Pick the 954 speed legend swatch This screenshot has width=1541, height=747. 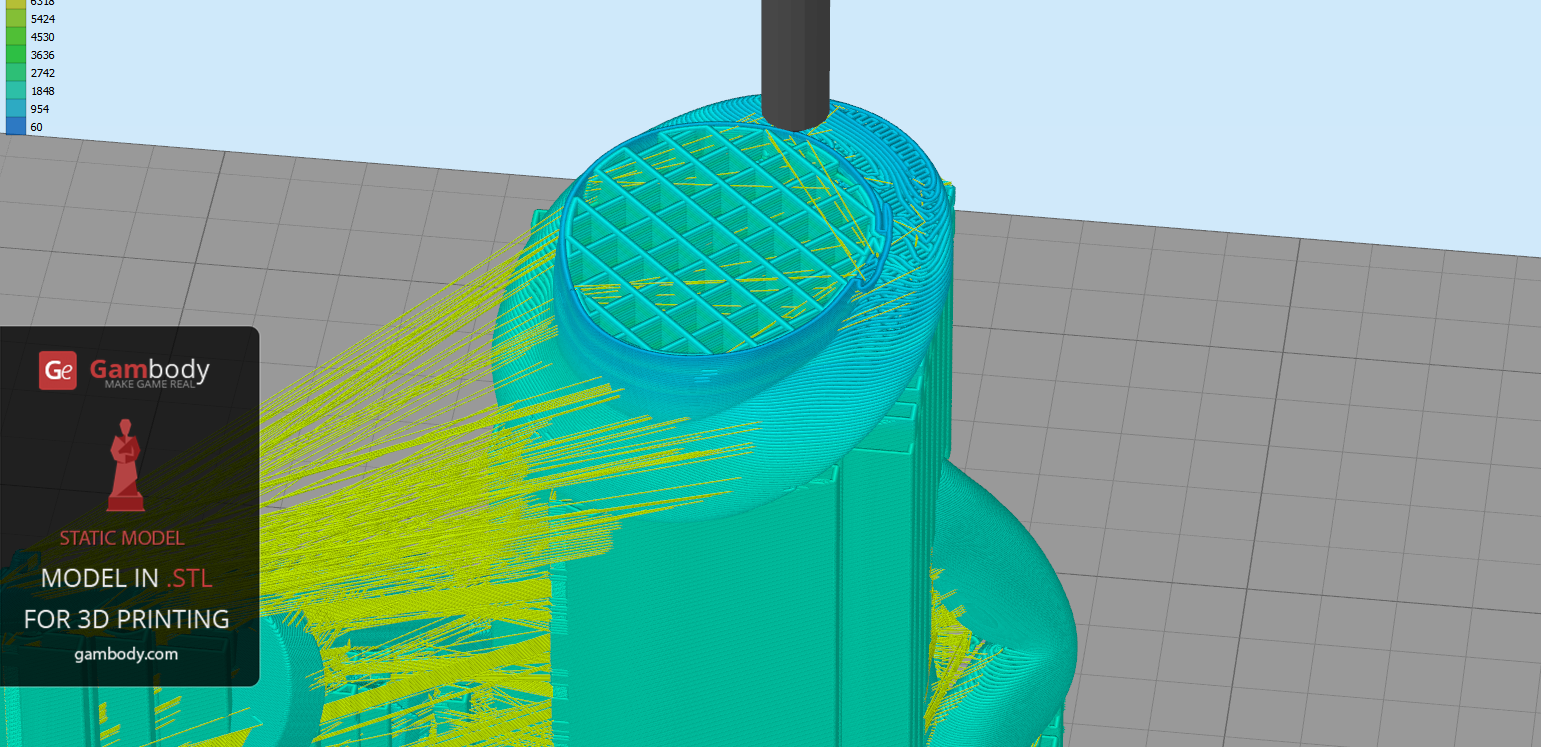15,108
